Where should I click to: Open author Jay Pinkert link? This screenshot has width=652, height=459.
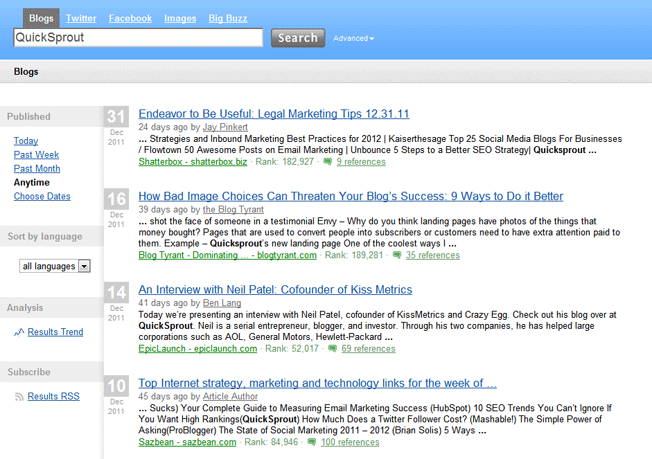225,127
